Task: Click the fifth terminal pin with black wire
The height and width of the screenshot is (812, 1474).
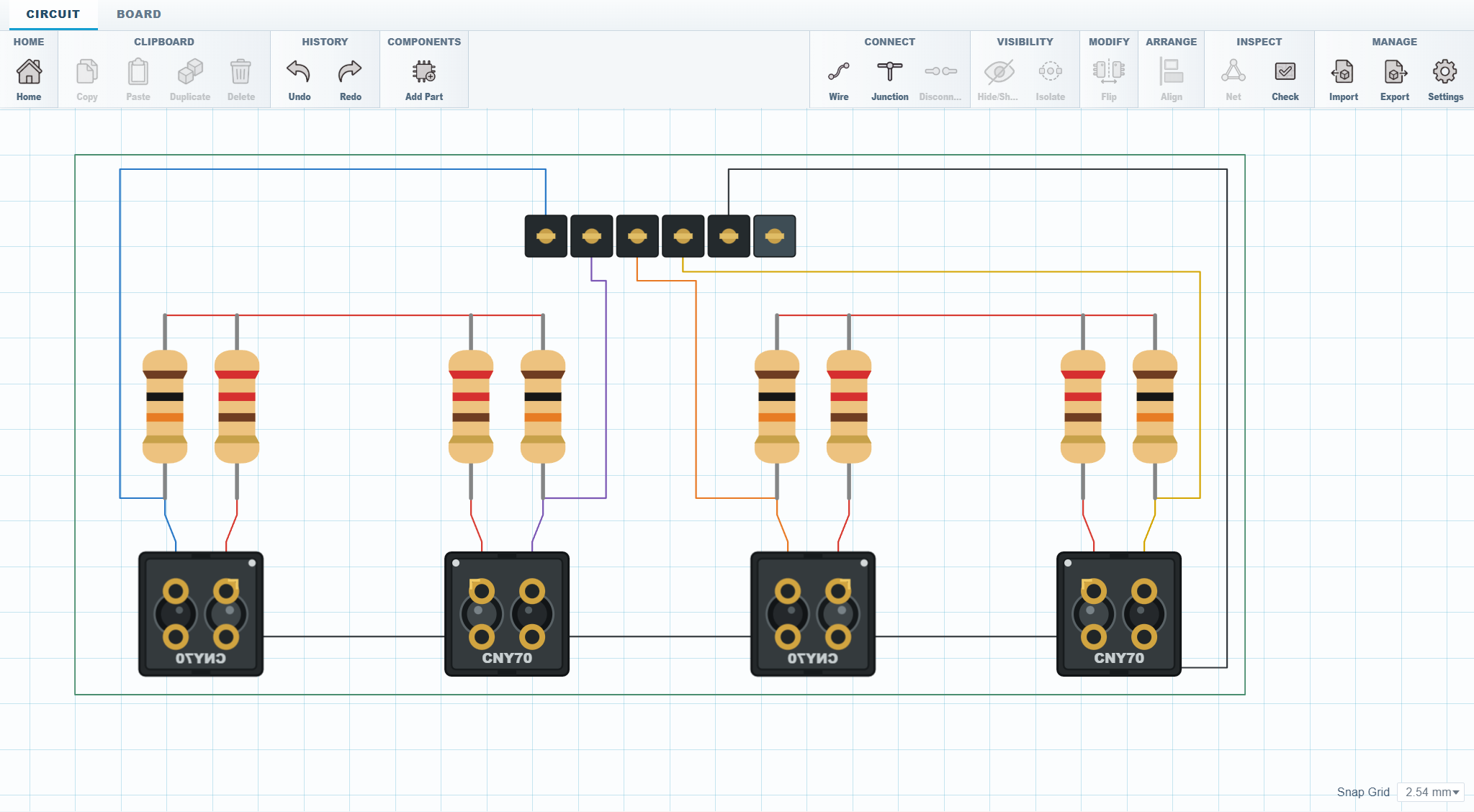Action: (x=729, y=236)
